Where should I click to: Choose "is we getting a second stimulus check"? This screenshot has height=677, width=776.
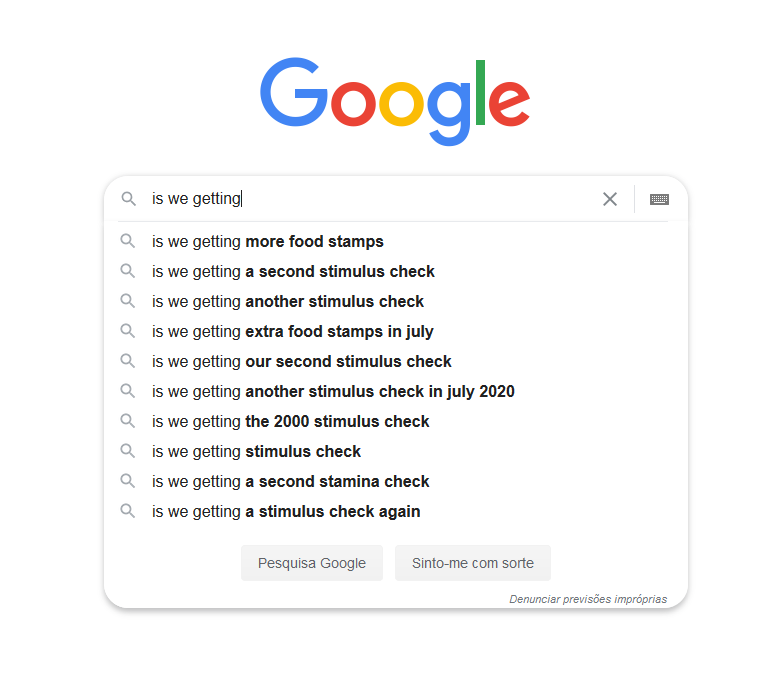pos(293,271)
